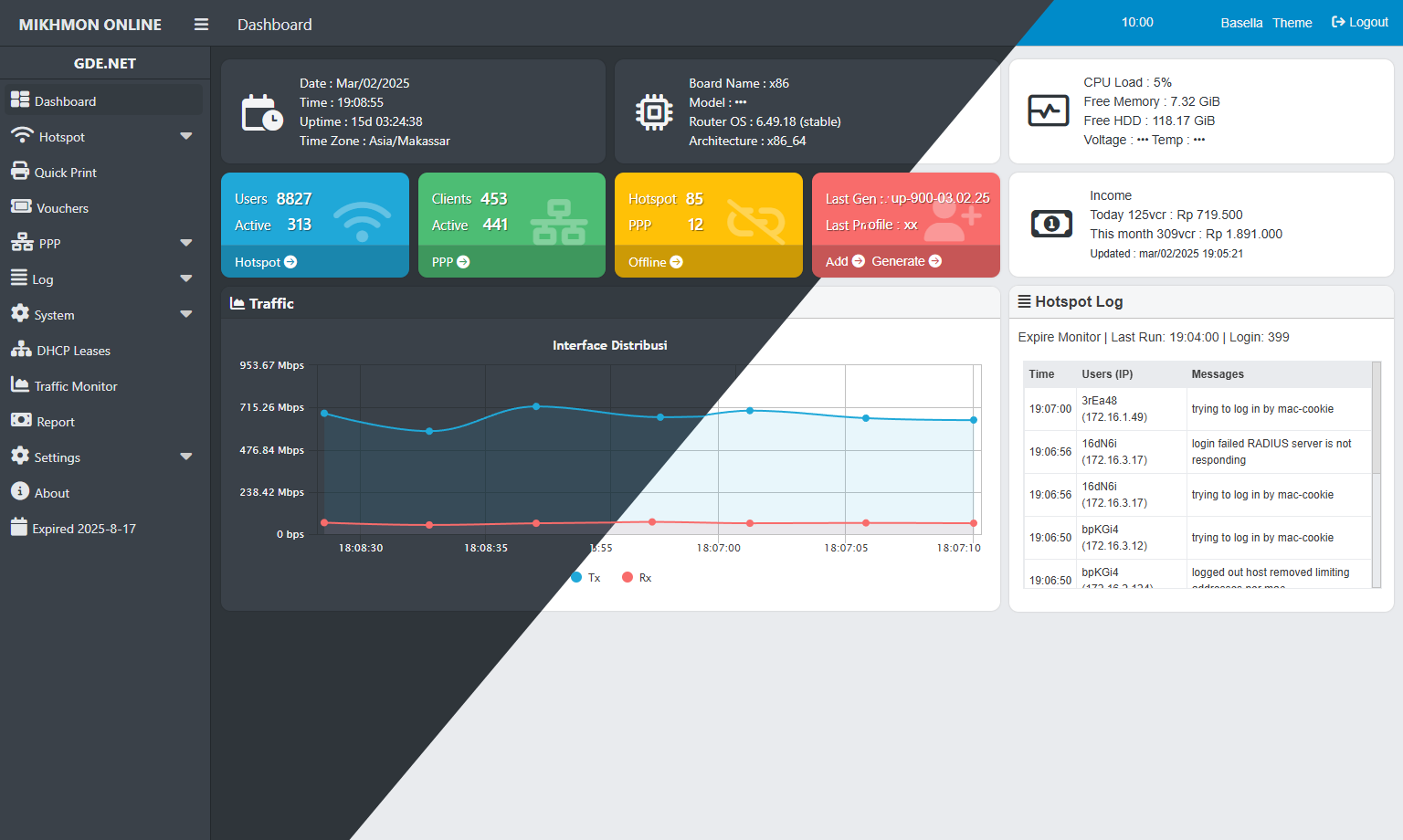The image size is (1403, 840).
Task: Open the Theme menu in header
Action: coord(1292,23)
